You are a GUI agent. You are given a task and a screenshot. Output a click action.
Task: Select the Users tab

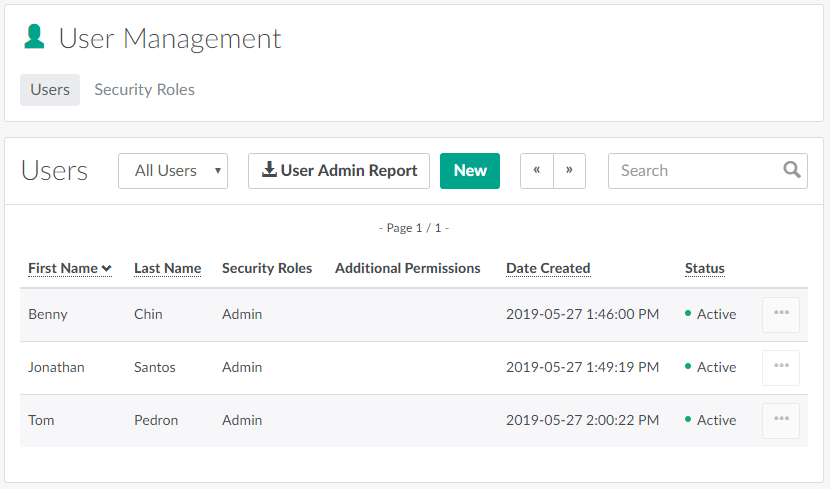click(50, 89)
